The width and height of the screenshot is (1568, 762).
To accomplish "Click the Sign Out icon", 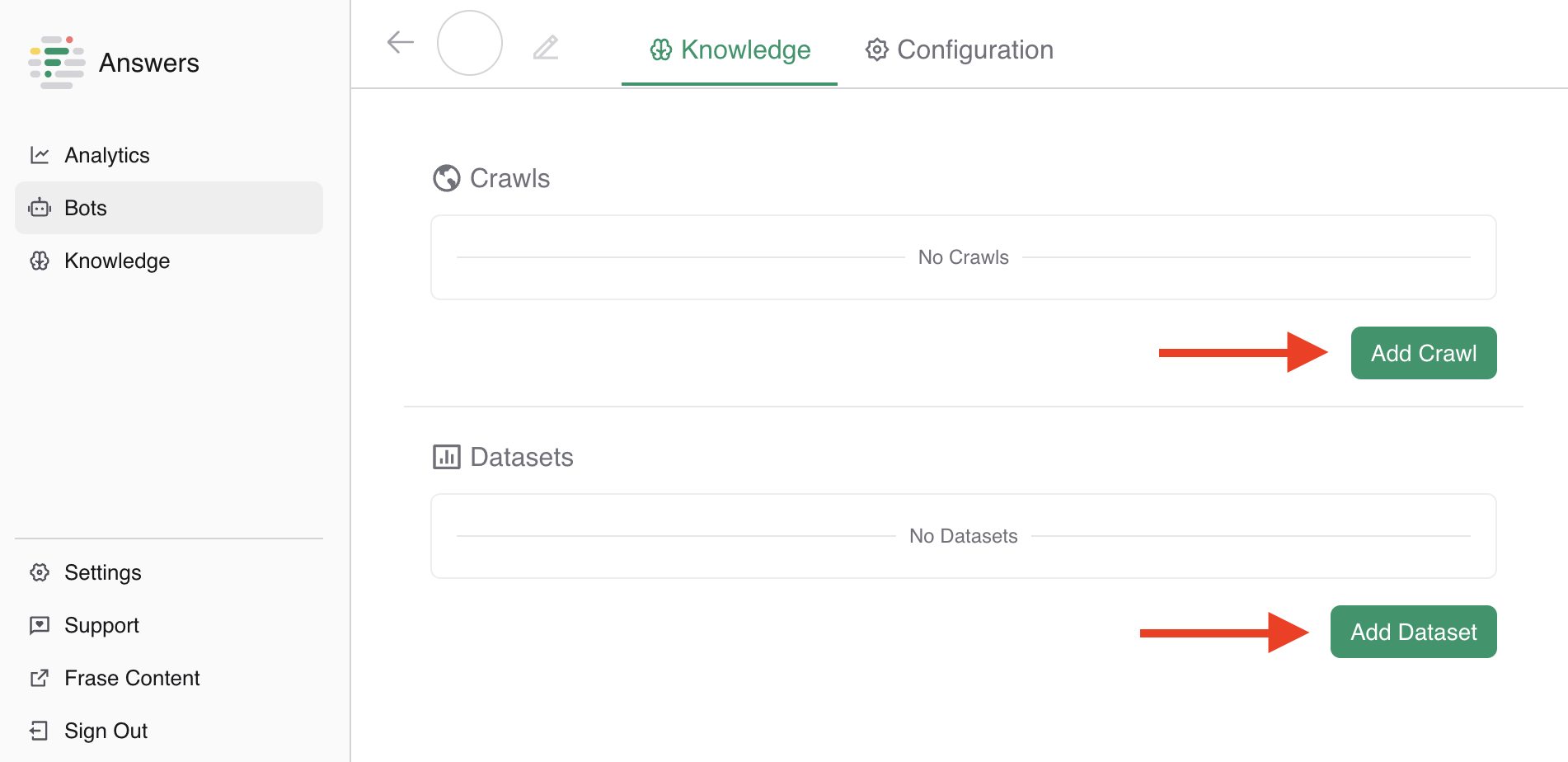I will pos(40,731).
